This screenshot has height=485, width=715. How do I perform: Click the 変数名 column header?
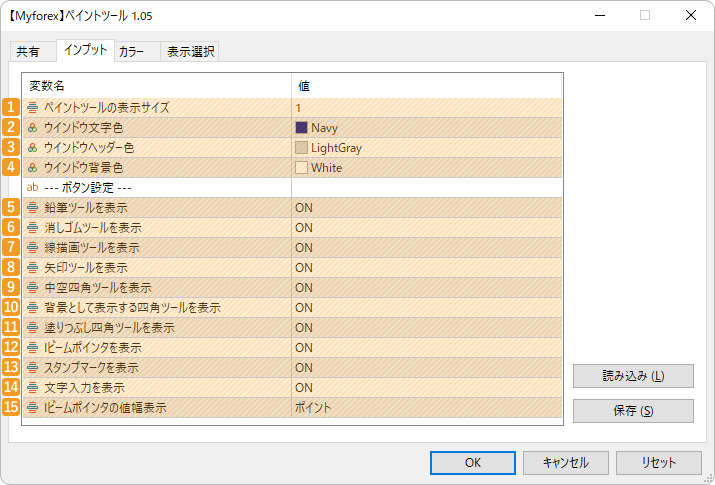pyautogui.click(x=157, y=86)
